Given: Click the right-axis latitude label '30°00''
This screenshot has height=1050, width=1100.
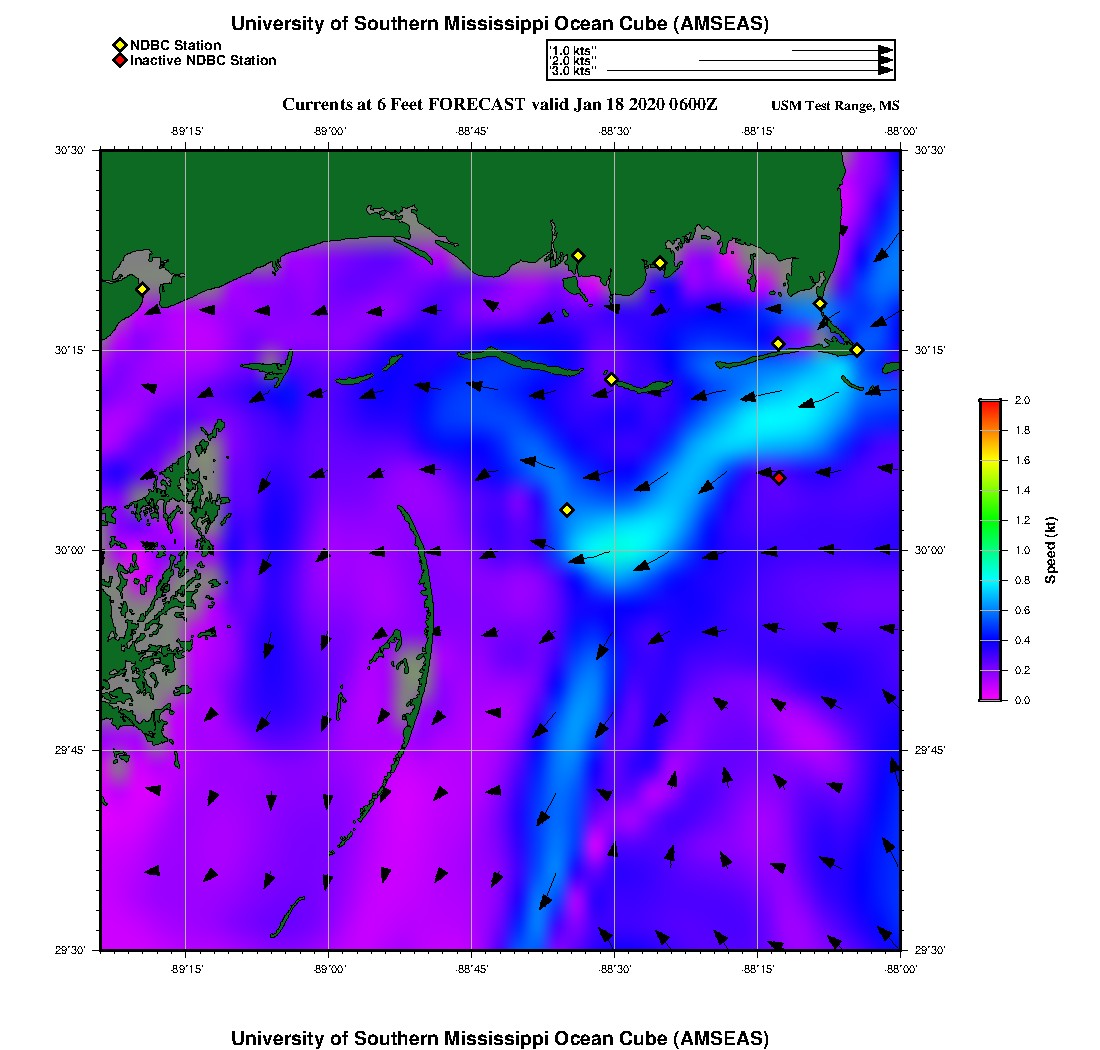Looking at the screenshot, I should click(x=930, y=551).
